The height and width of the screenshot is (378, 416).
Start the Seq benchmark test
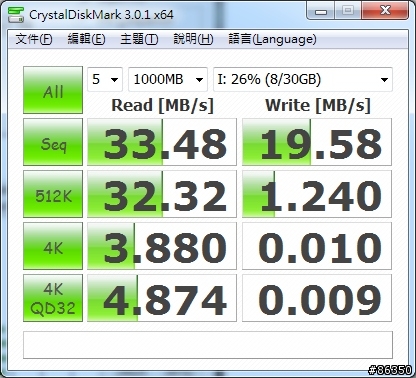tap(53, 142)
